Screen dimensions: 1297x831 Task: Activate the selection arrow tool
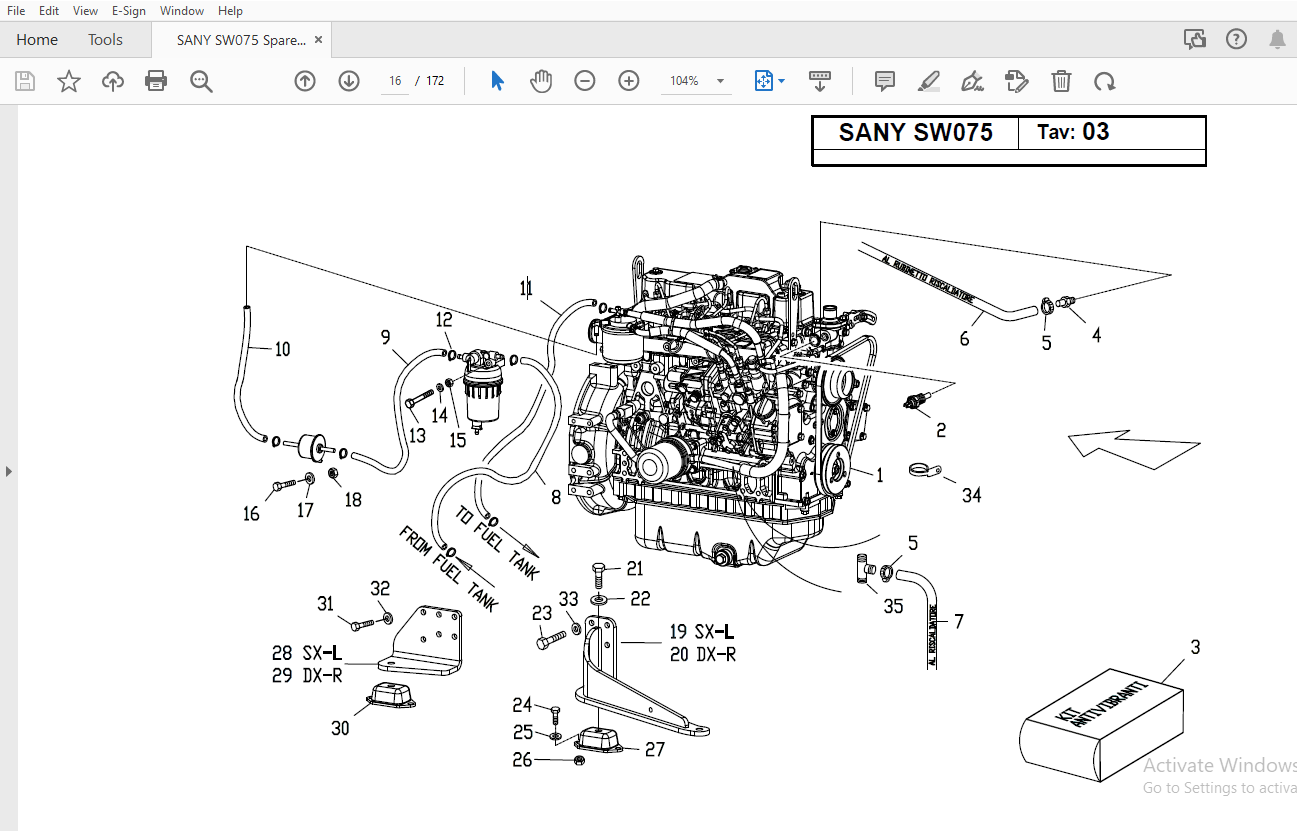(497, 81)
